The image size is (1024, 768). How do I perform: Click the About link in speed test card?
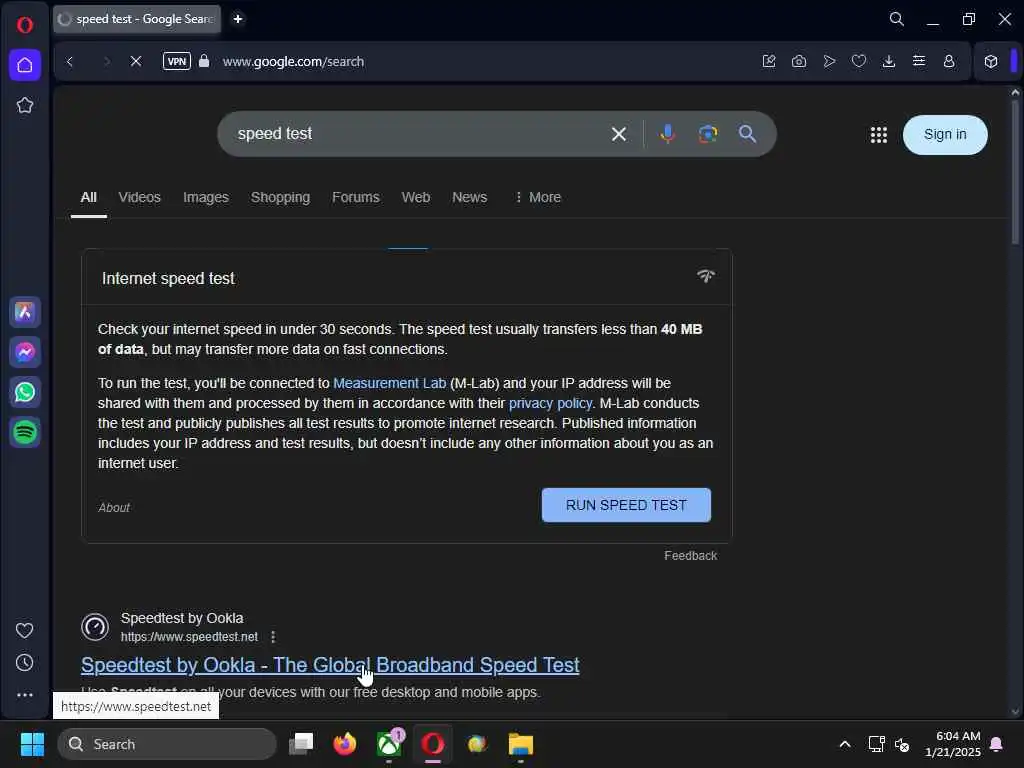(114, 507)
